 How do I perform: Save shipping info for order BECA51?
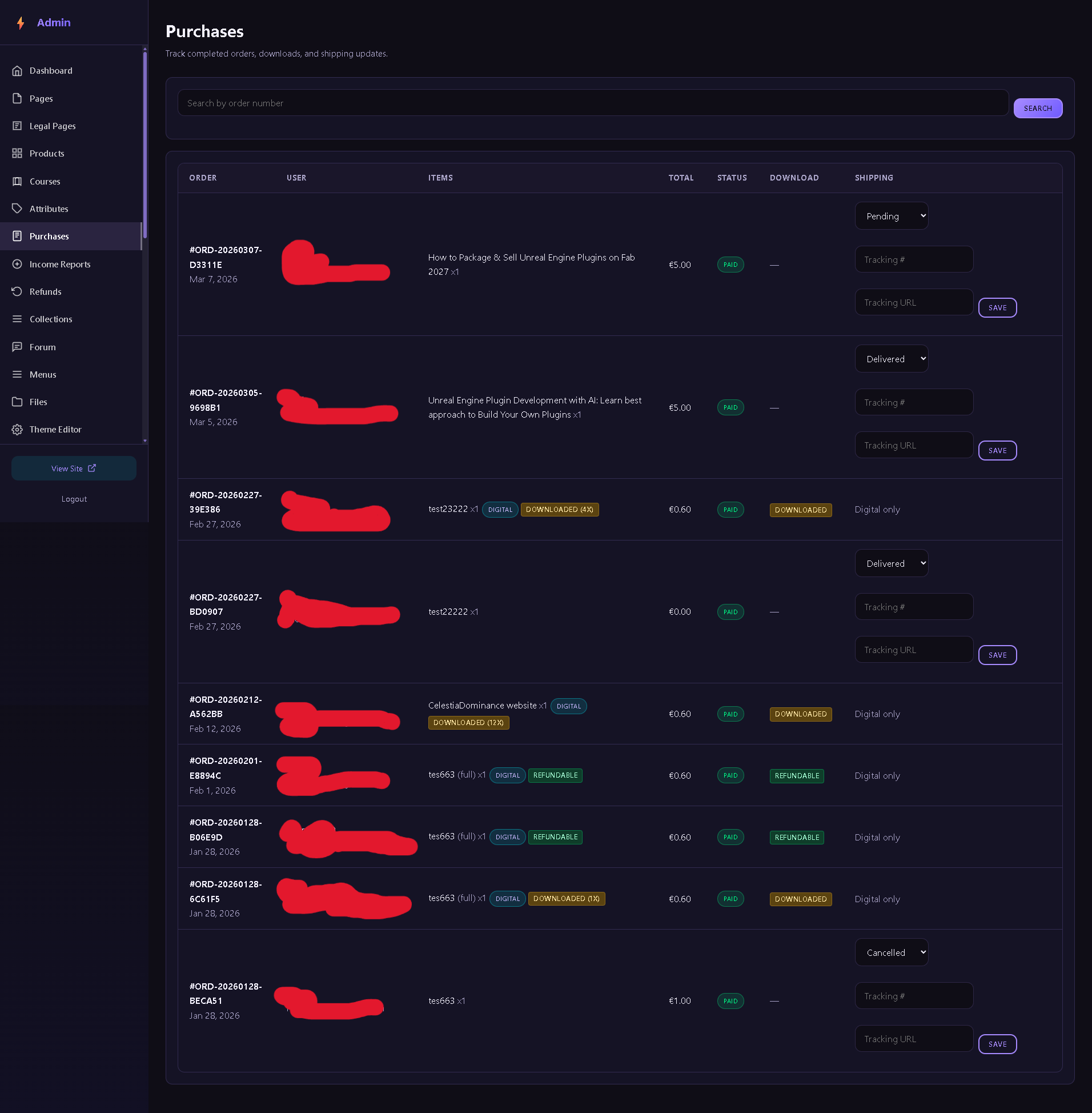[x=997, y=1044]
